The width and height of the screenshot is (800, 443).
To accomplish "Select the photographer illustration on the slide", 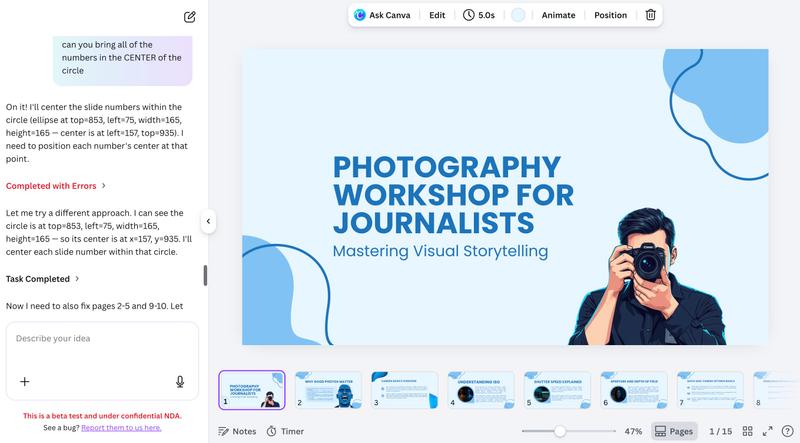I will 647,276.
